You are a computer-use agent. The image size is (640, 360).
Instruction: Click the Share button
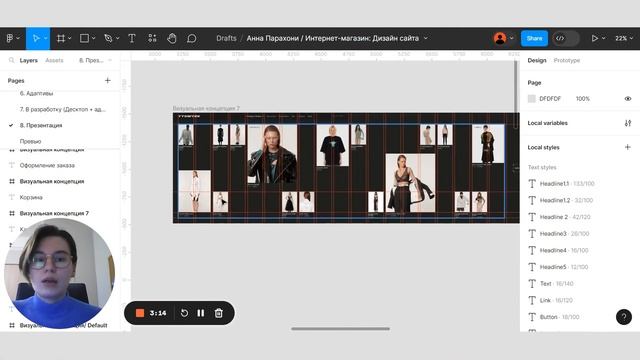pos(534,38)
